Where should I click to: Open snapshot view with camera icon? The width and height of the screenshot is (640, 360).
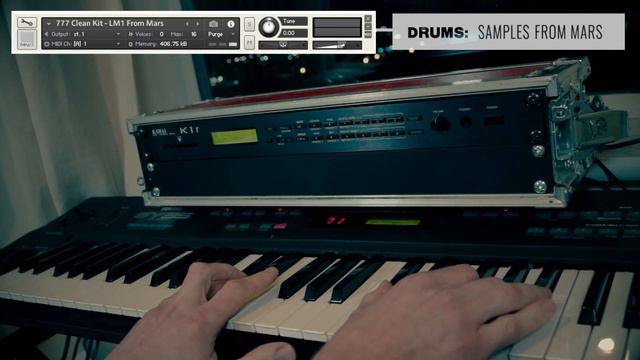coord(213,24)
